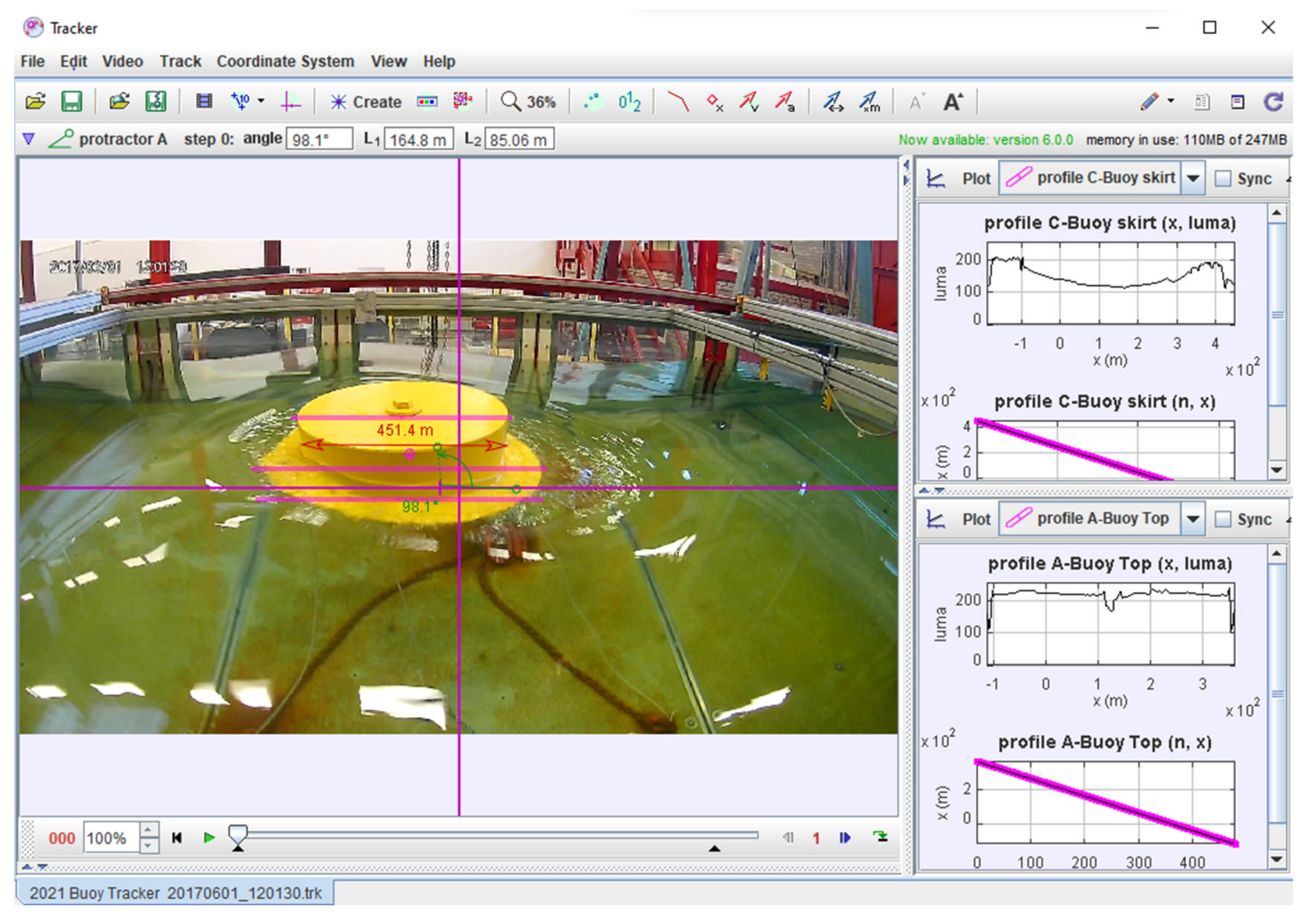Expand the calibration tools dropdown arrow

[261, 102]
